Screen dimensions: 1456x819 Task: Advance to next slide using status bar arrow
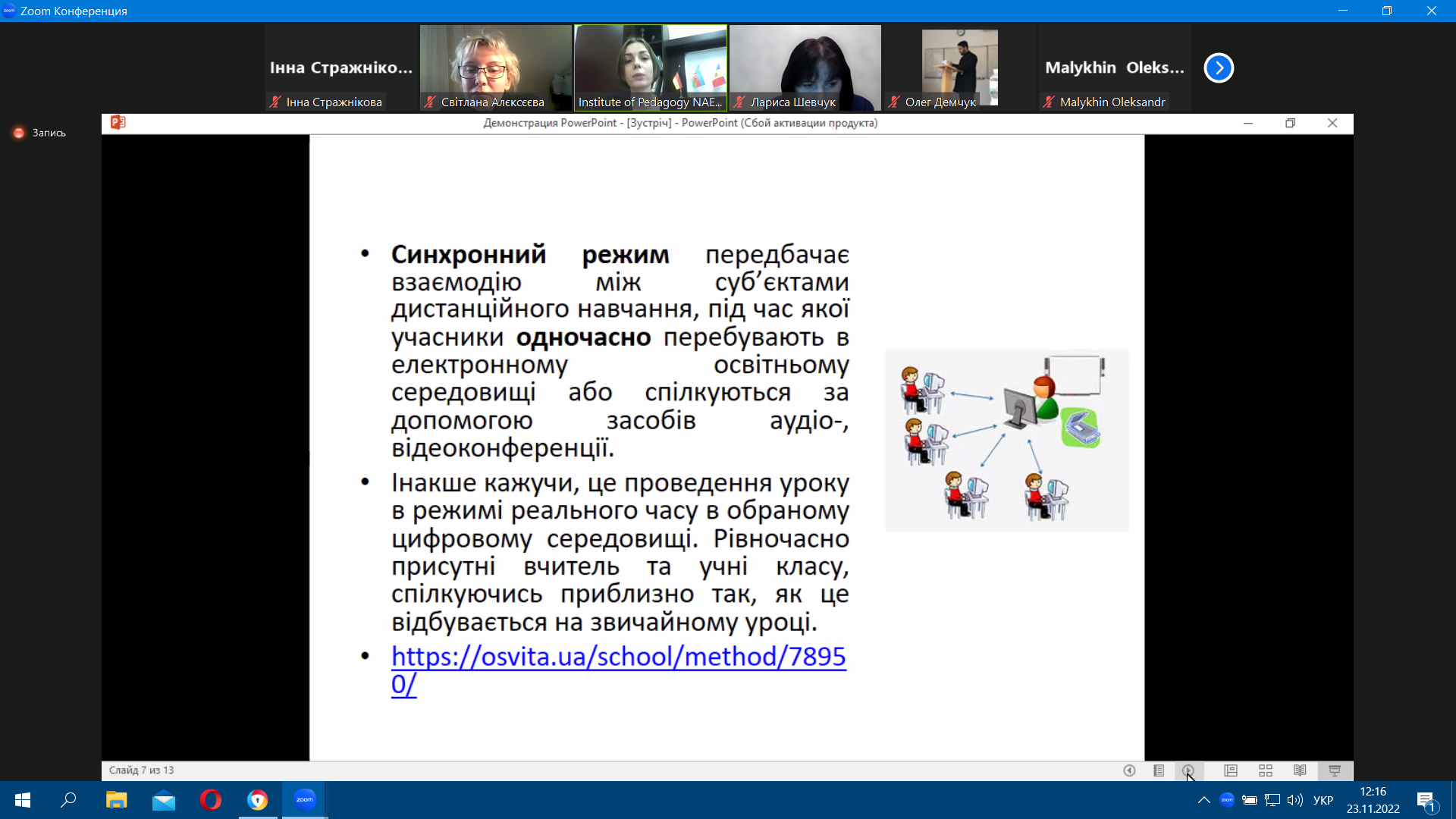click(x=1188, y=770)
